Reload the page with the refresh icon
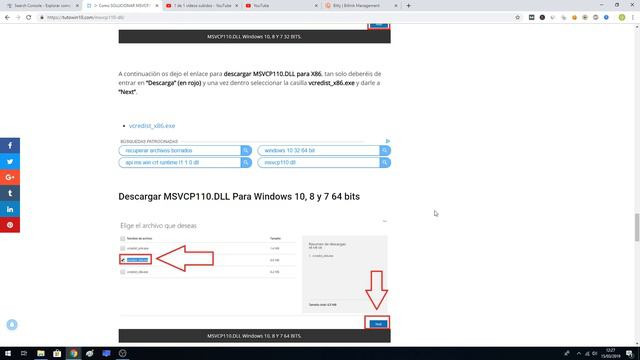 coord(29,18)
